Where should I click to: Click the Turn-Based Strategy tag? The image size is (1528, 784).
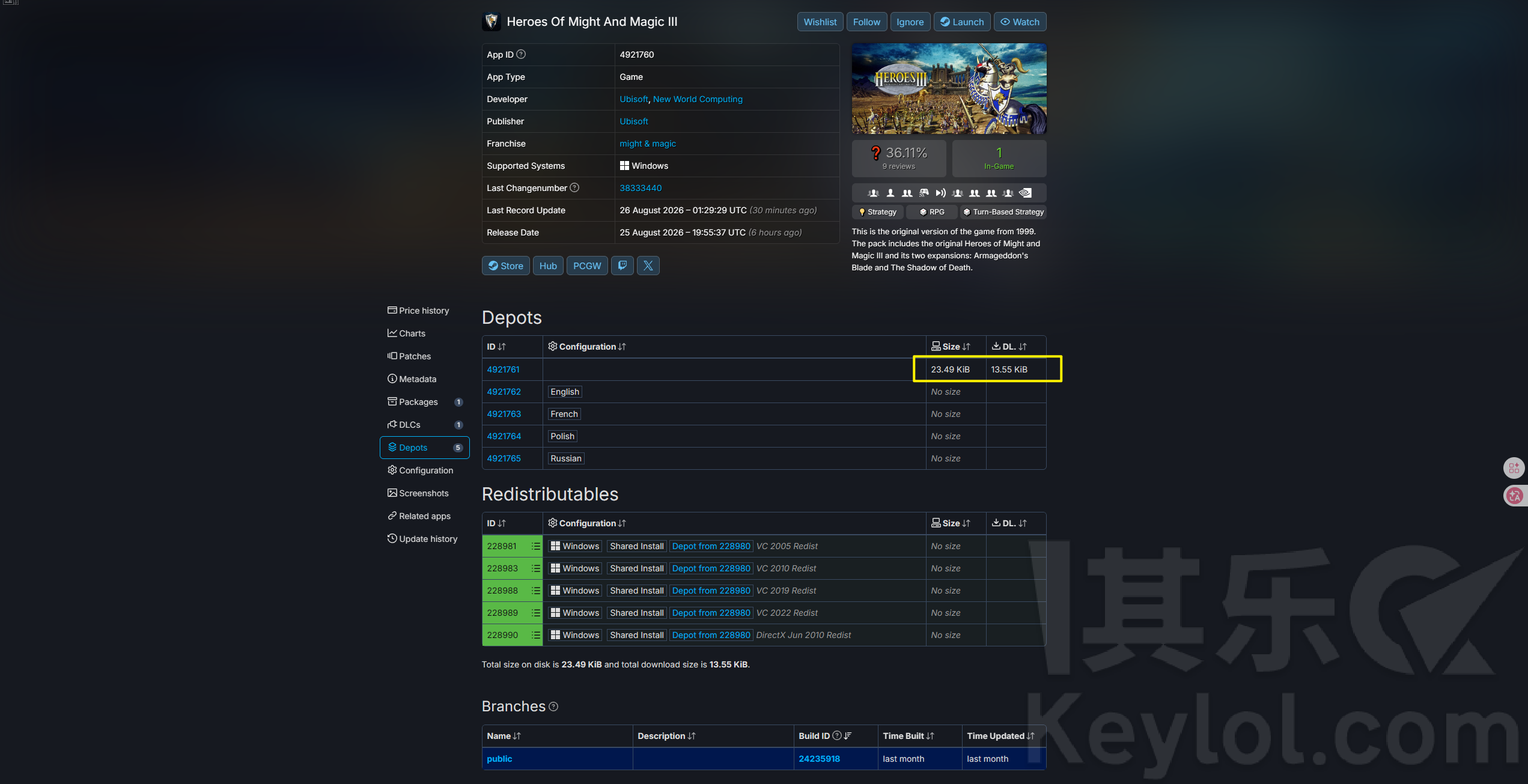click(x=1003, y=212)
